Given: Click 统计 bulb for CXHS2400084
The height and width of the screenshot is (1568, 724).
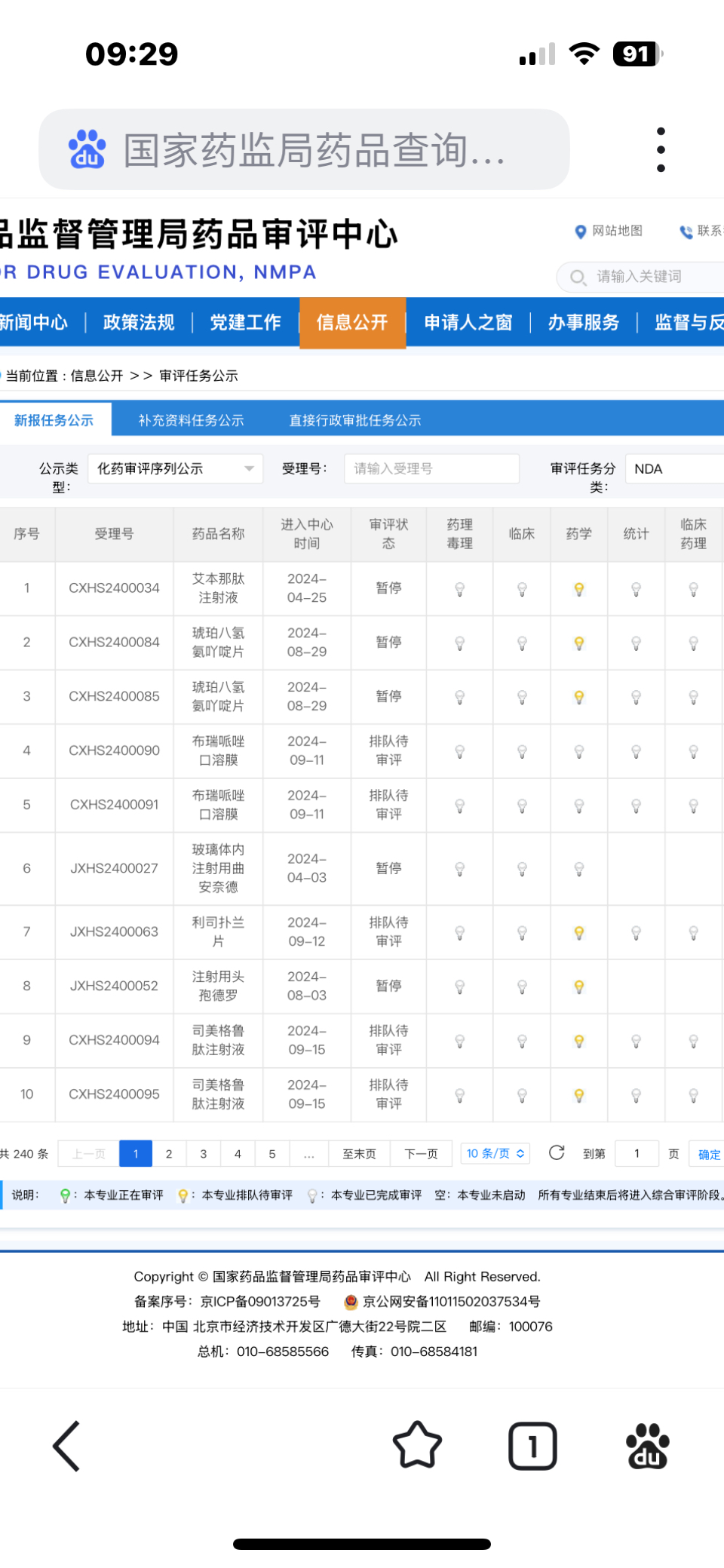Looking at the screenshot, I should pos(637,643).
